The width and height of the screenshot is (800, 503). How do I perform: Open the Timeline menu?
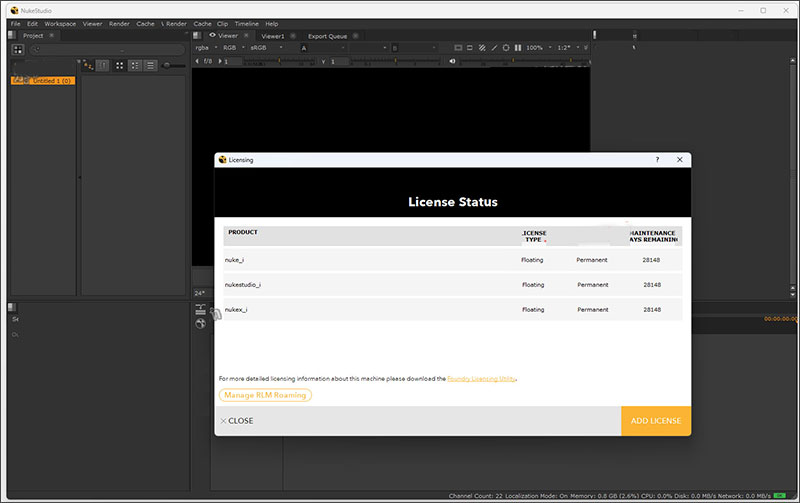[246, 23]
